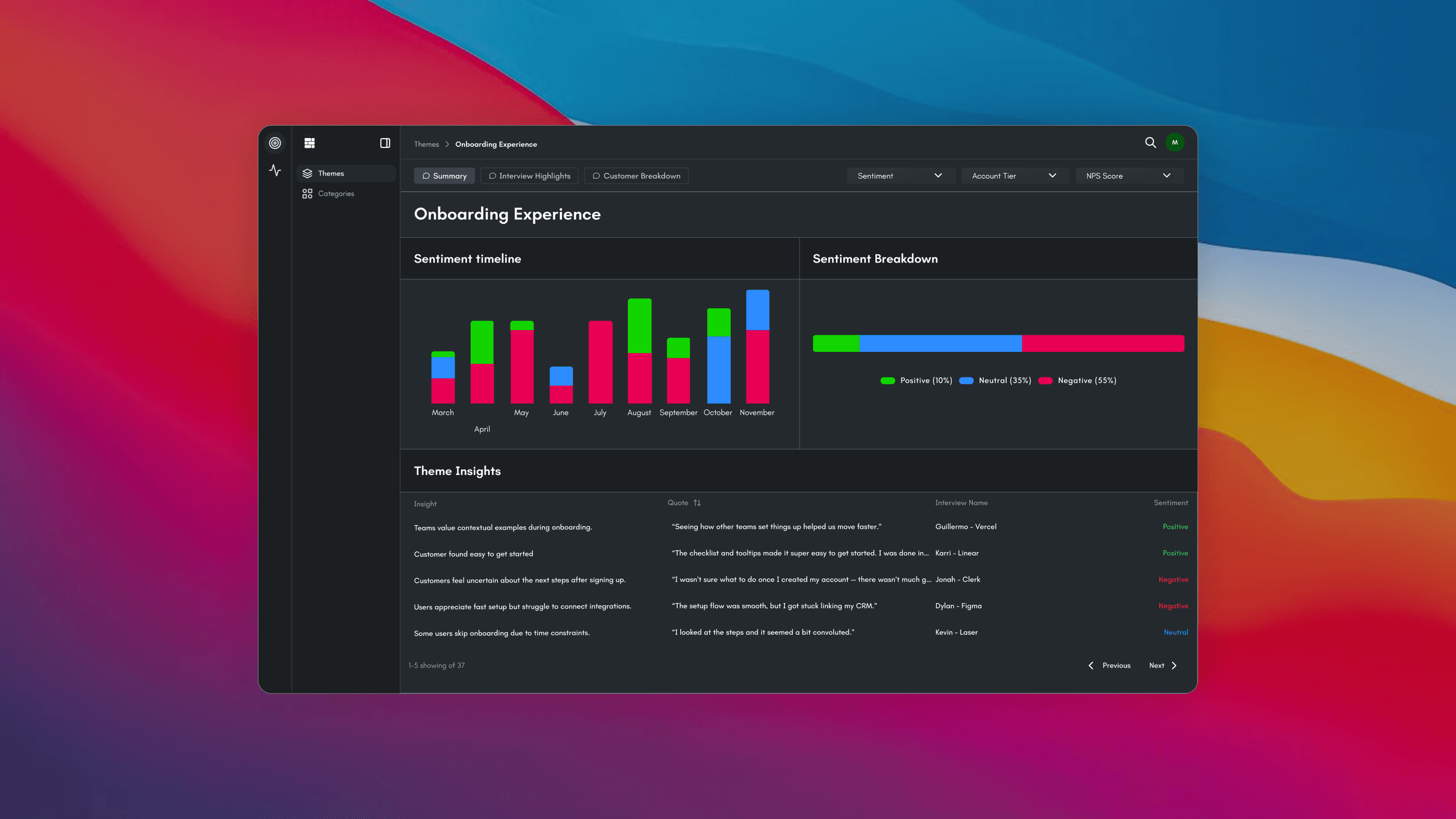Click the green M user avatar
Viewport: 1456px width, 819px height.
coord(1175,142)
